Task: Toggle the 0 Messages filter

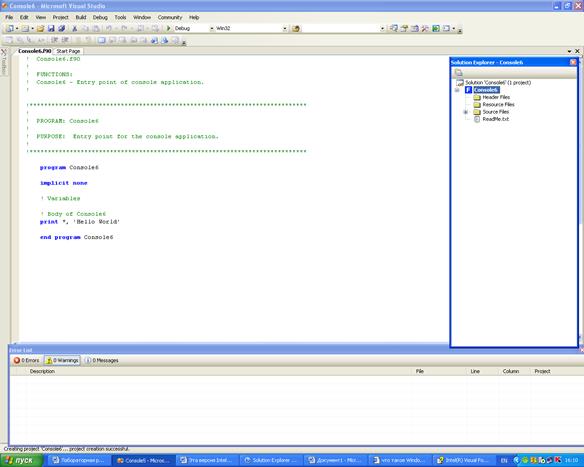Action: pos(101,360)
